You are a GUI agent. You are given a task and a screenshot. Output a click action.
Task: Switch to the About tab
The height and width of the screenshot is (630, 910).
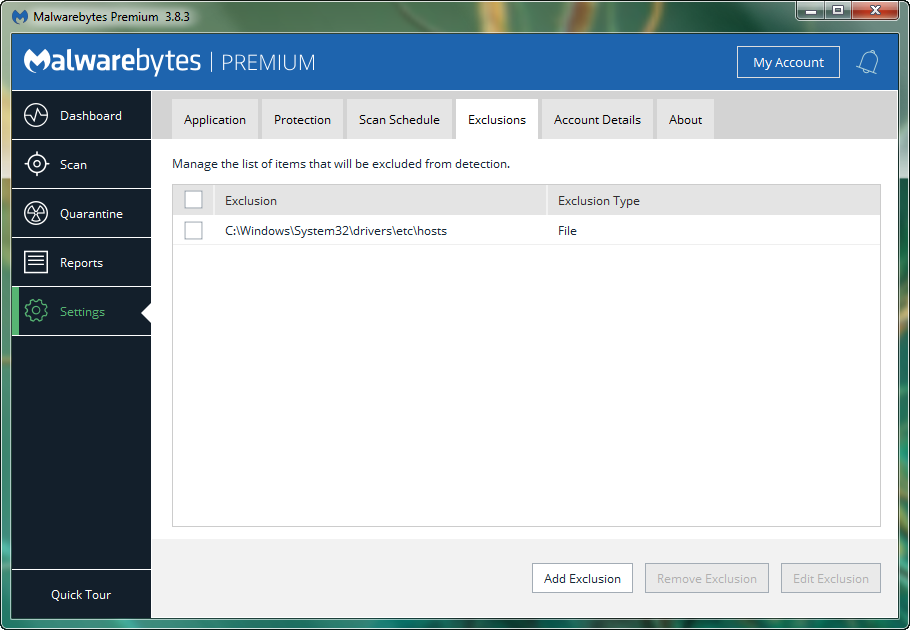pyautogui.click(x=685, y=120)
